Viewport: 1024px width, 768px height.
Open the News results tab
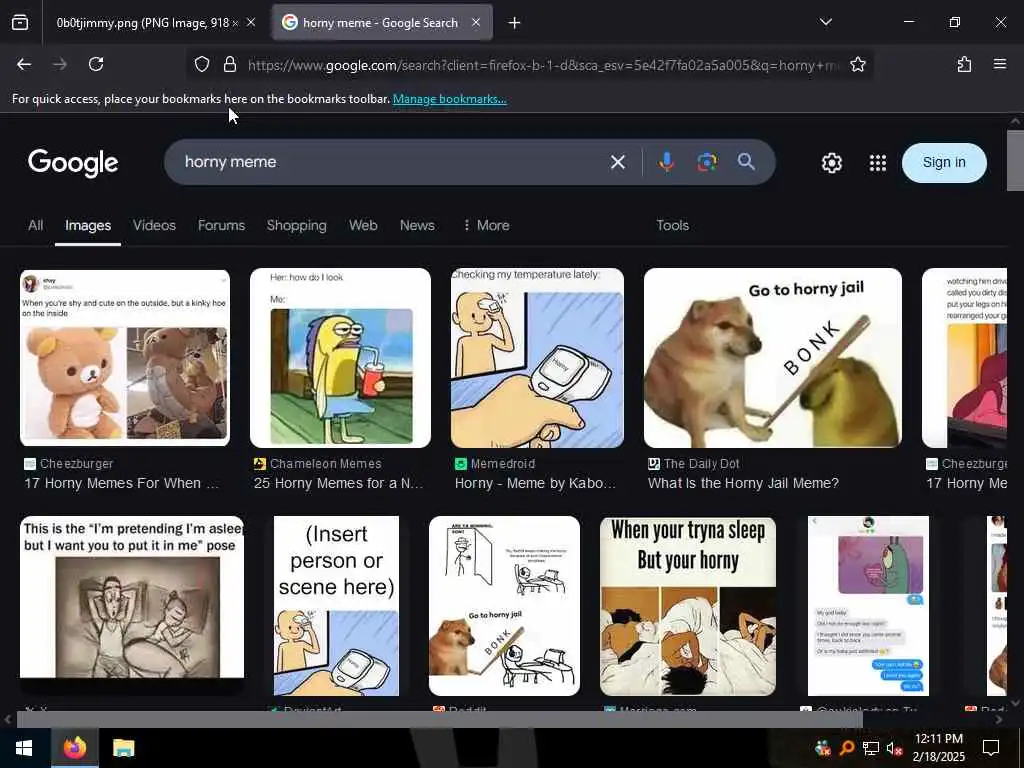[417, 225]
